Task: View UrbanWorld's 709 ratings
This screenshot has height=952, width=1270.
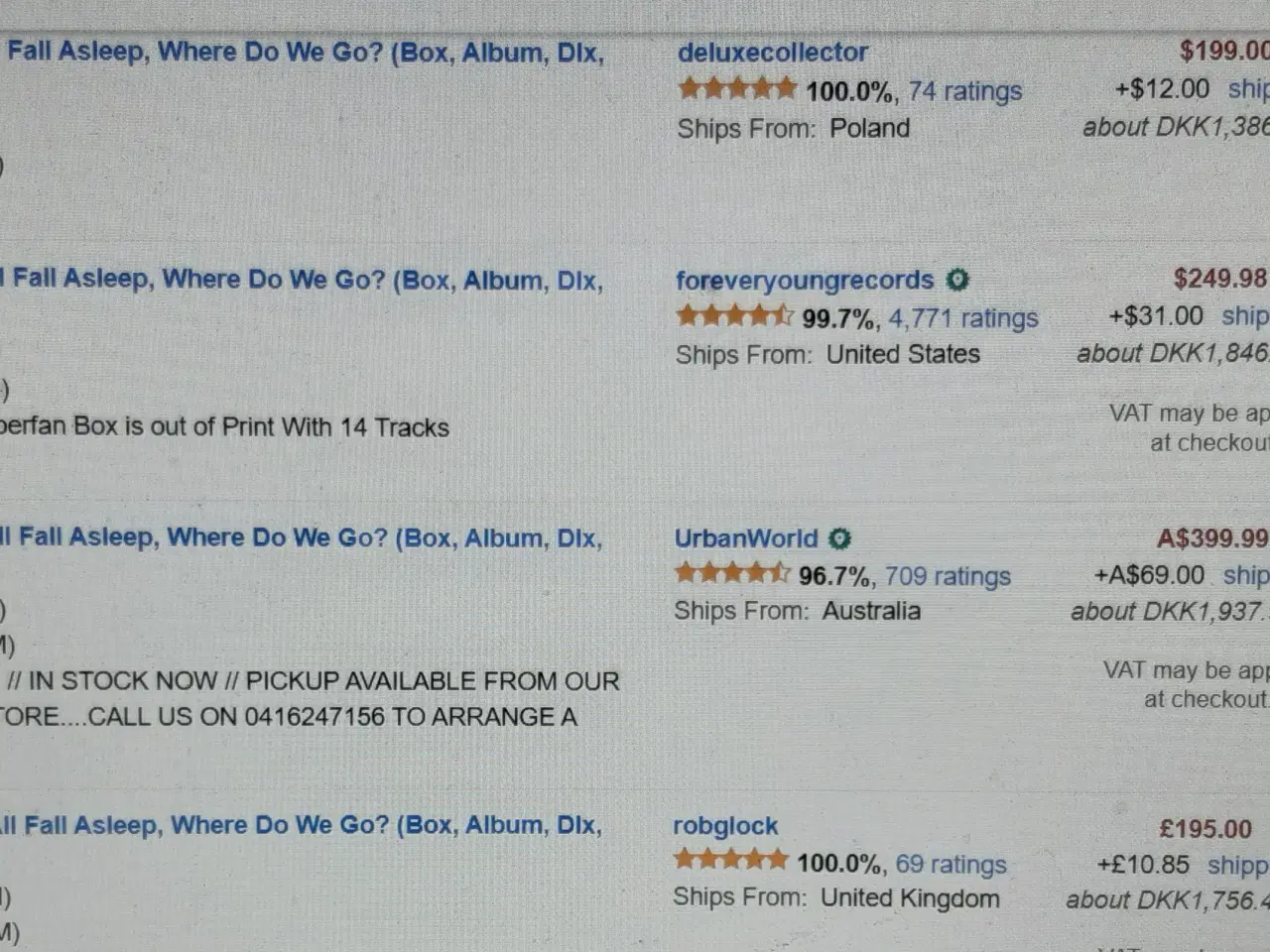Action: [x=948, y=576]
